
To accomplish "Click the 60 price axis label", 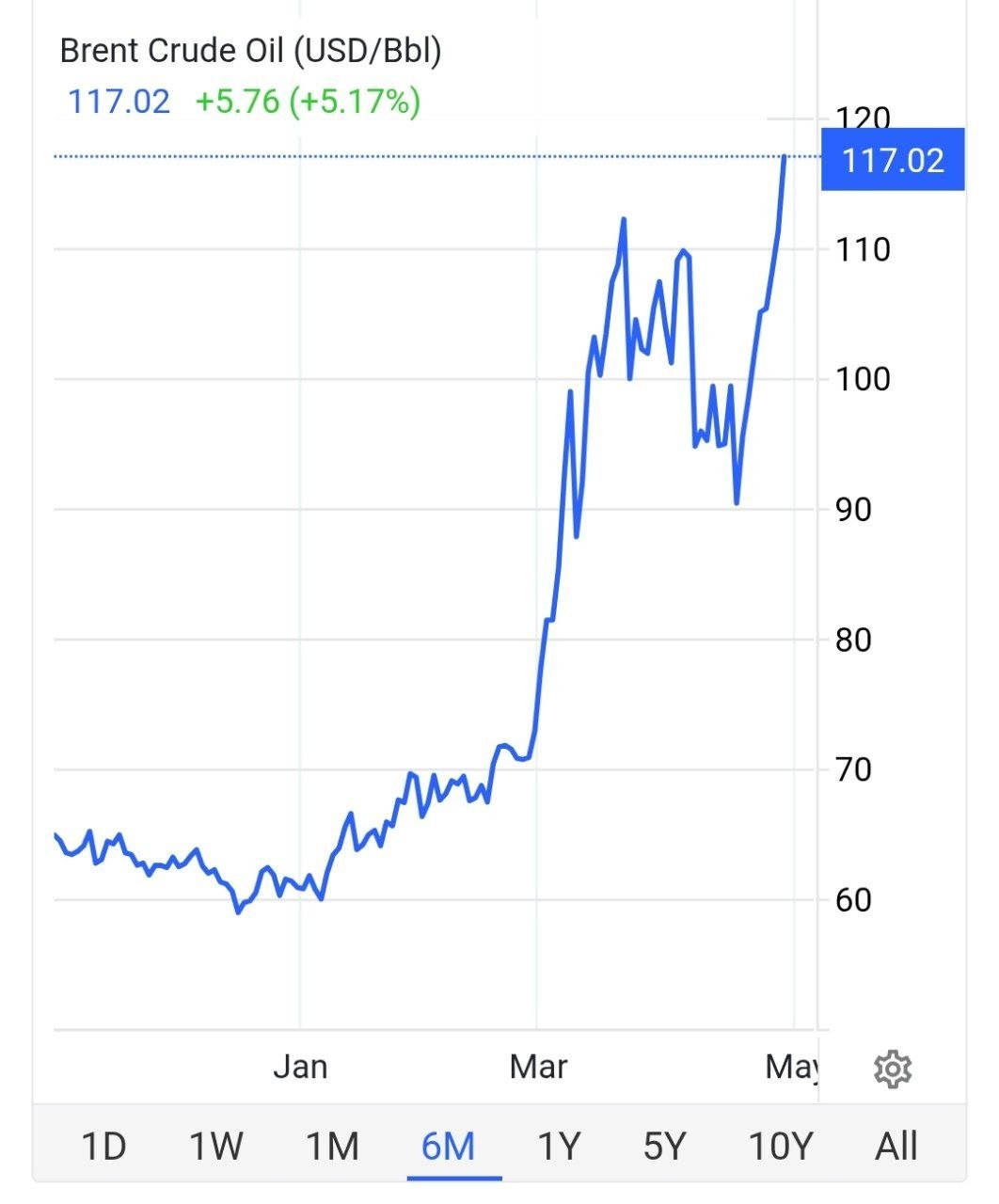I will click(853, 900).
